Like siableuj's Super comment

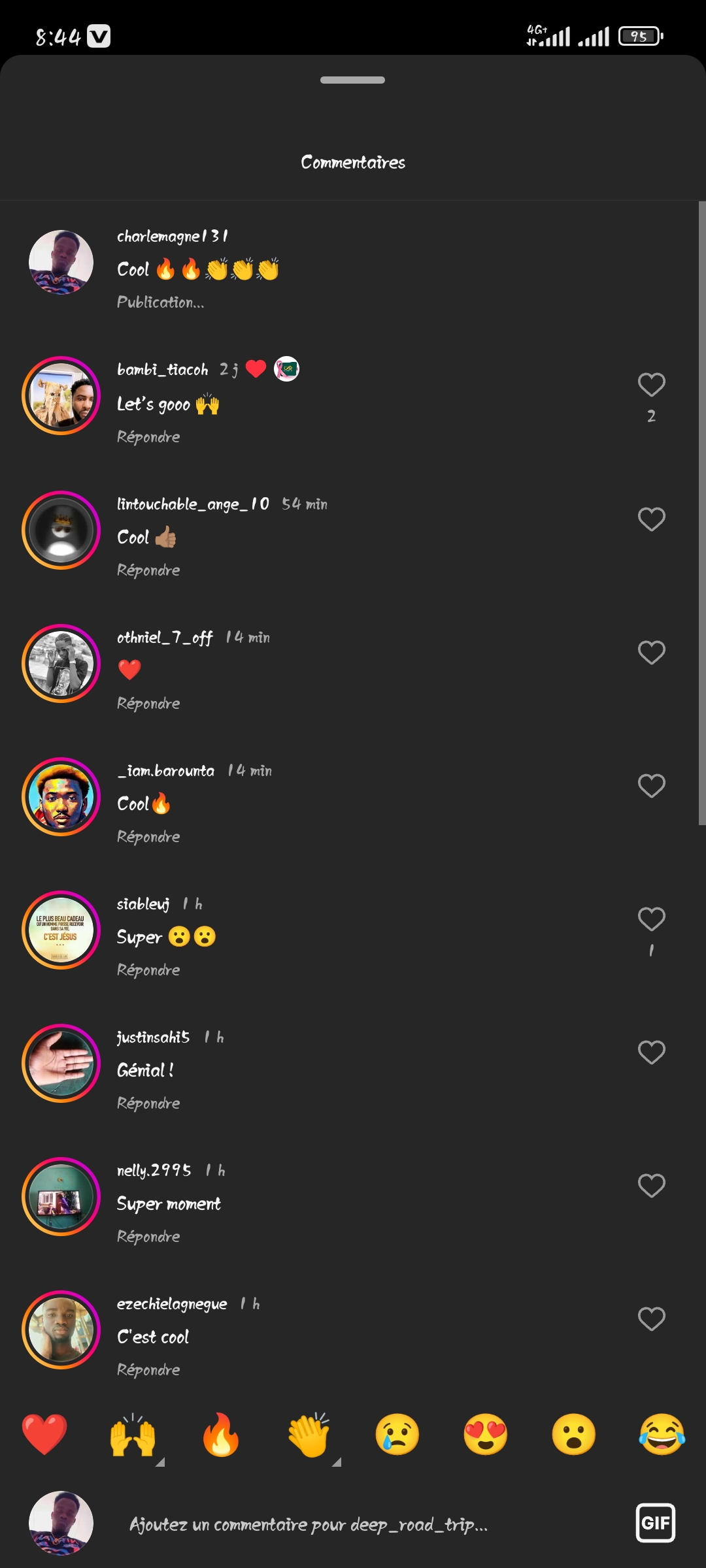[651, 919]
